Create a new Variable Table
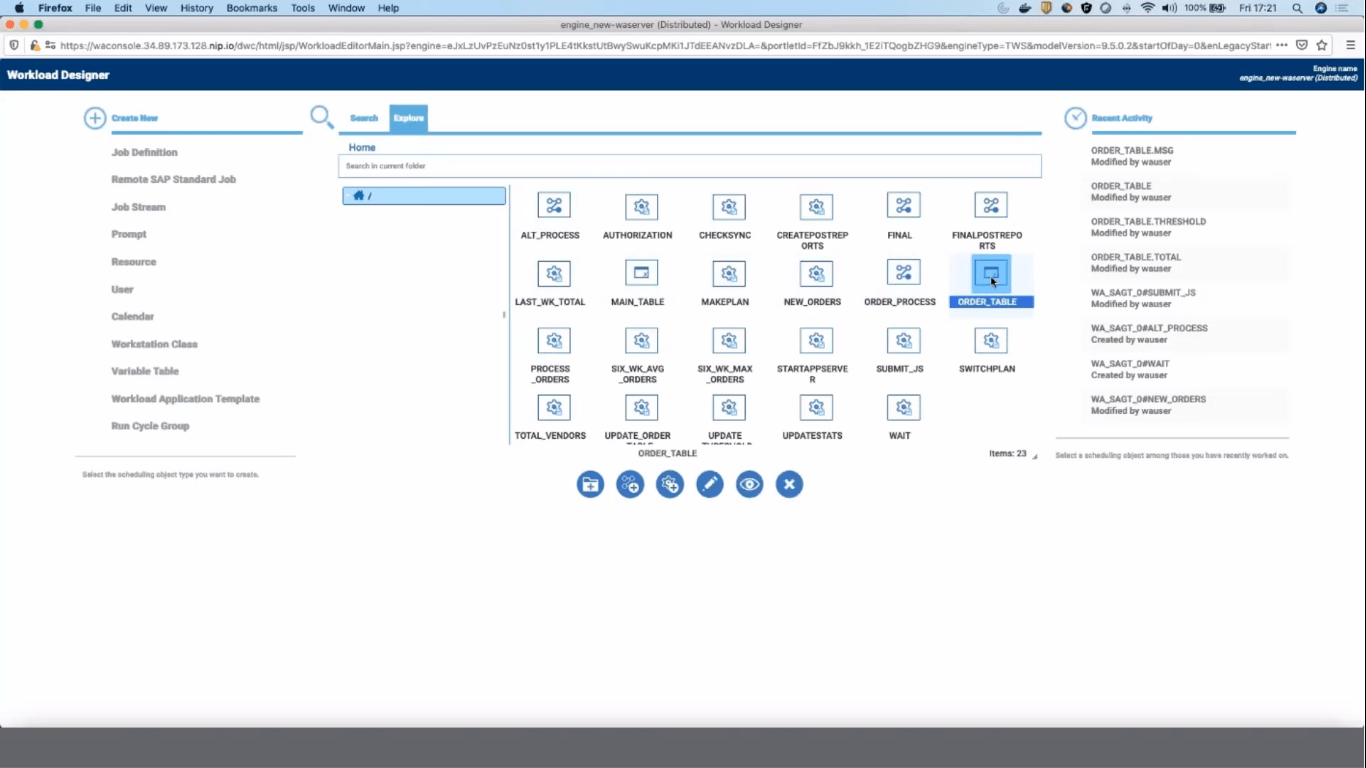Screen dimensions: 1366x768 145,371
